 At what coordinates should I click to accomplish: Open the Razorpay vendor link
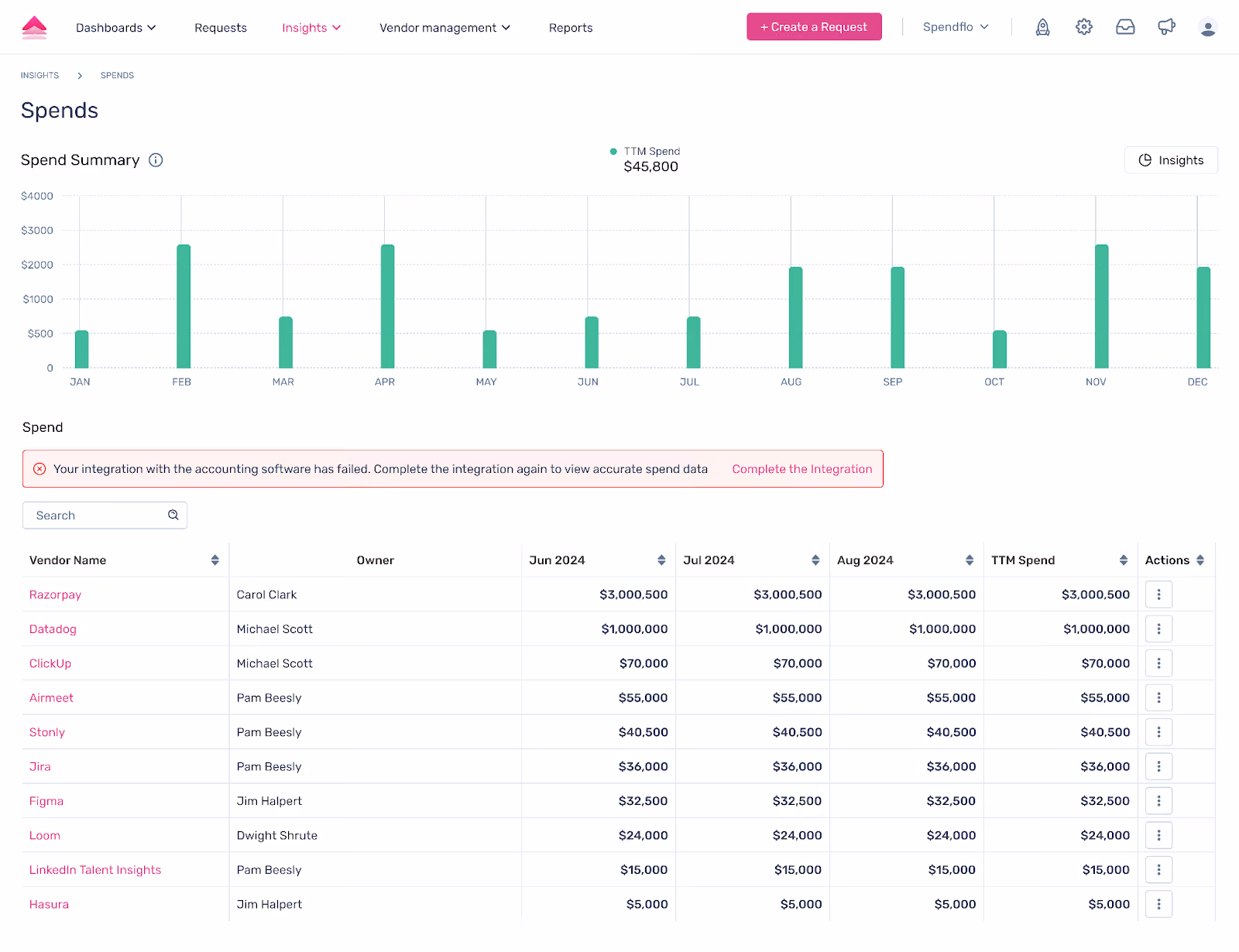click(x=55, y=594)
